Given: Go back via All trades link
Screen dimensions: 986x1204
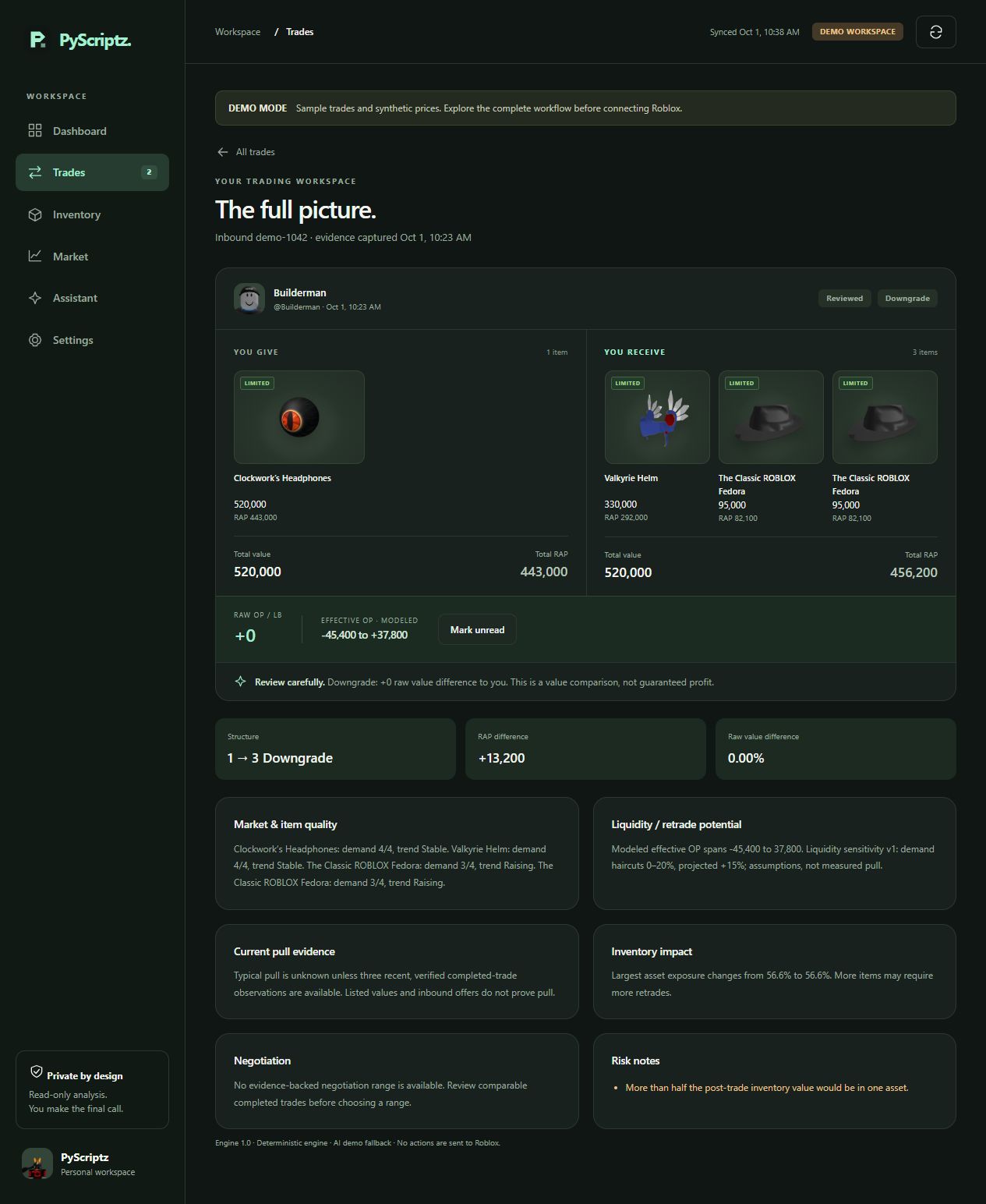Looking at the screenshot, I should pyautogui.click(x=246, y=152).
